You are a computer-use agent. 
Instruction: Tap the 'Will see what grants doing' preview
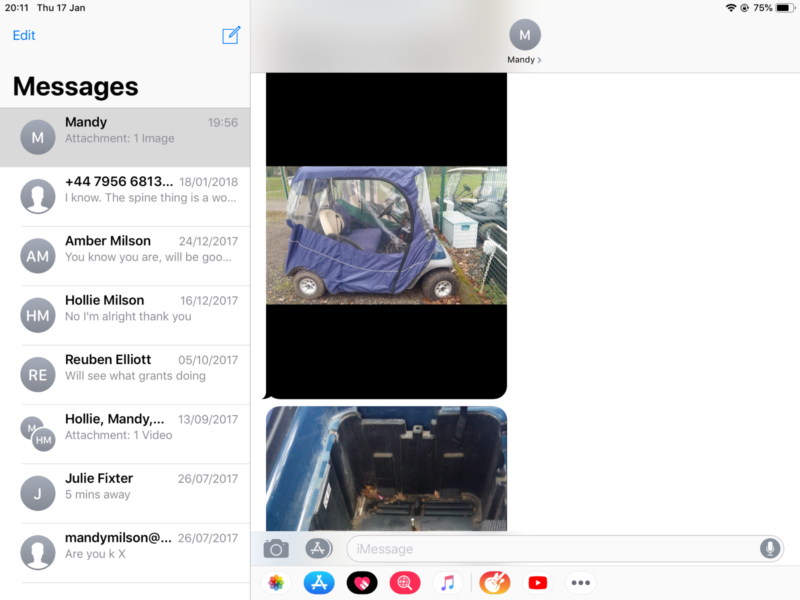coord(135,376)
